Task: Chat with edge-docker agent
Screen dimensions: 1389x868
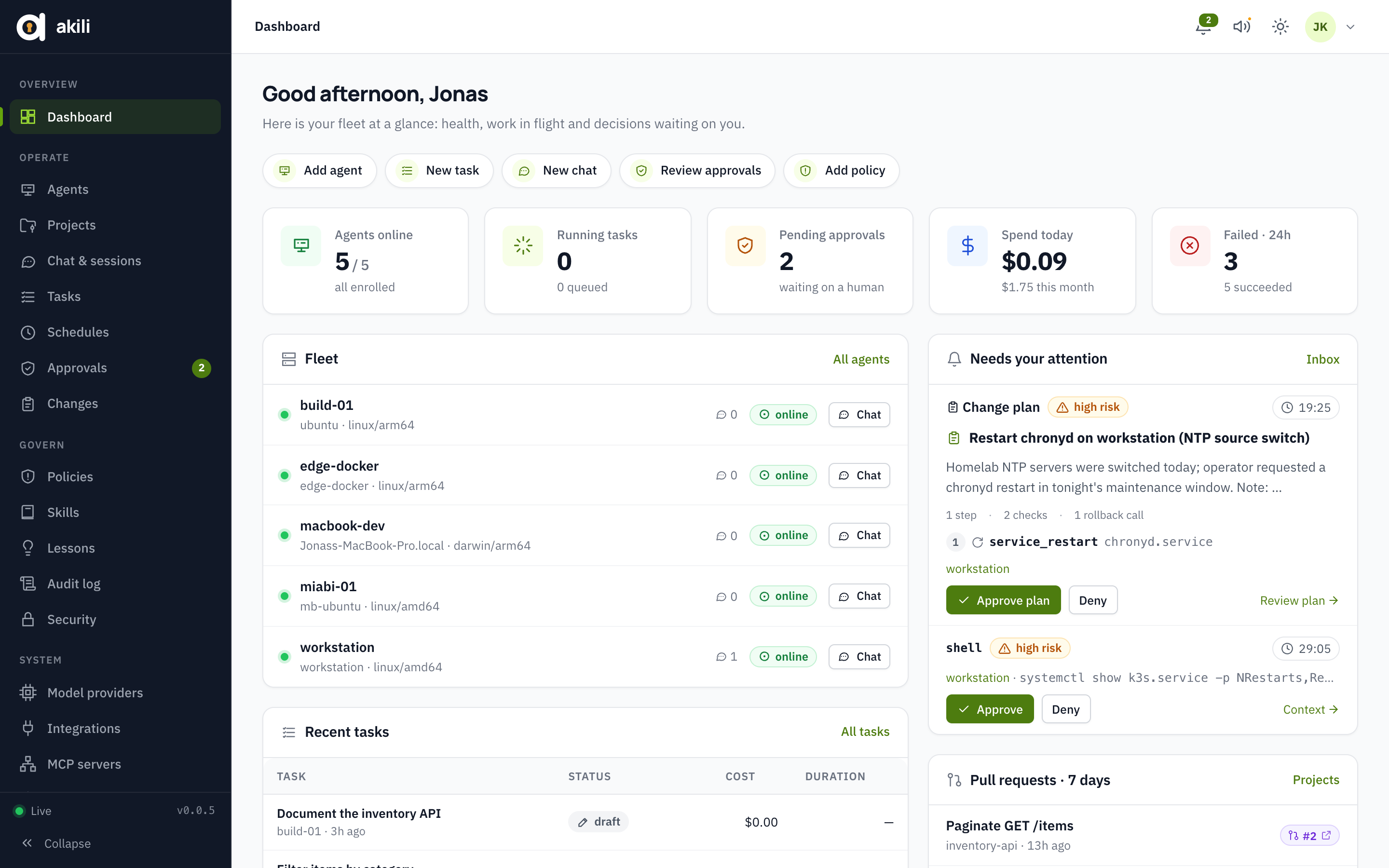Action: pyautogui.click(x=859, y=475)
